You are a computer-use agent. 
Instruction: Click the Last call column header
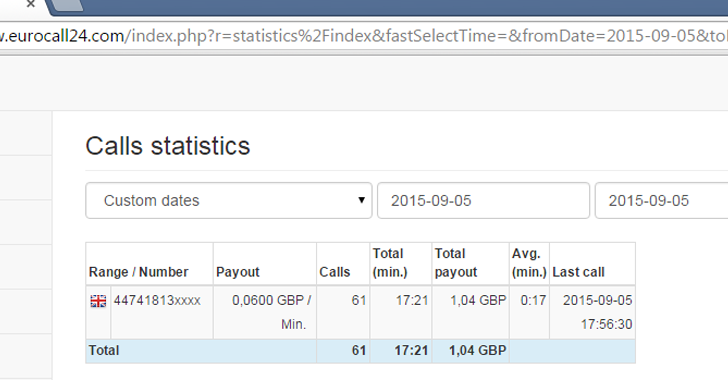578,272
